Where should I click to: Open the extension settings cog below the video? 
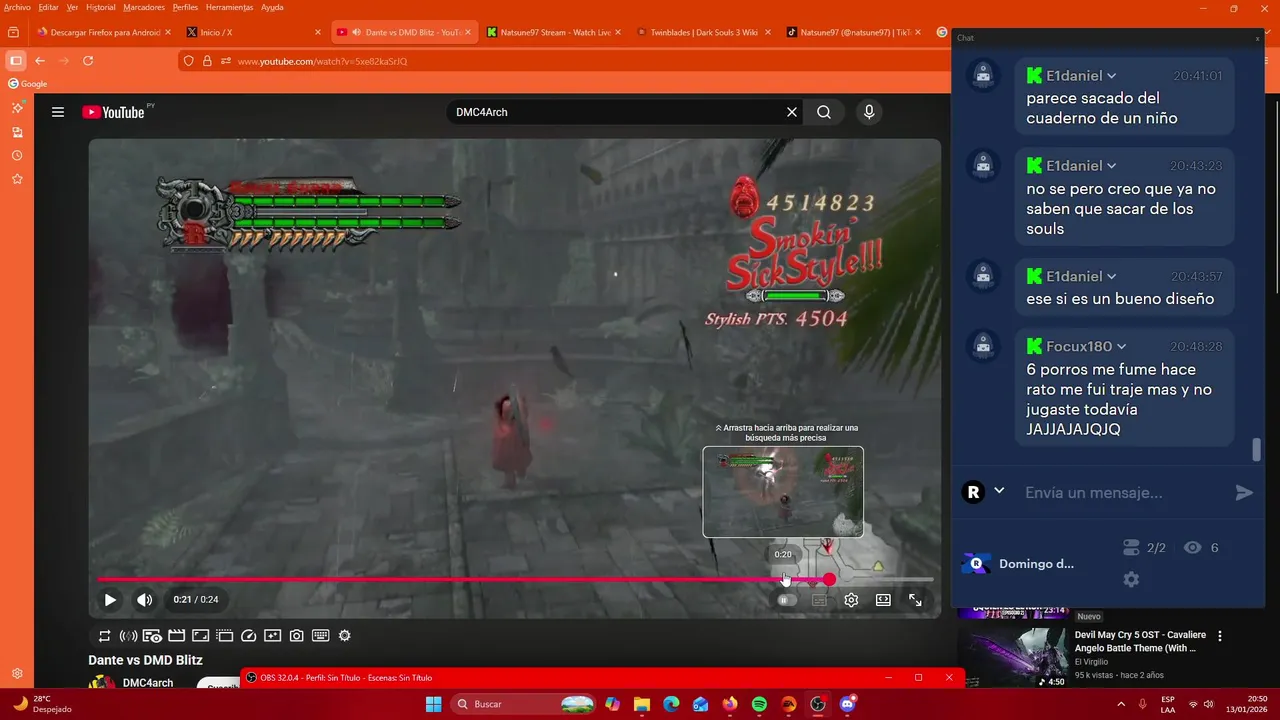[x=345, y=636]
